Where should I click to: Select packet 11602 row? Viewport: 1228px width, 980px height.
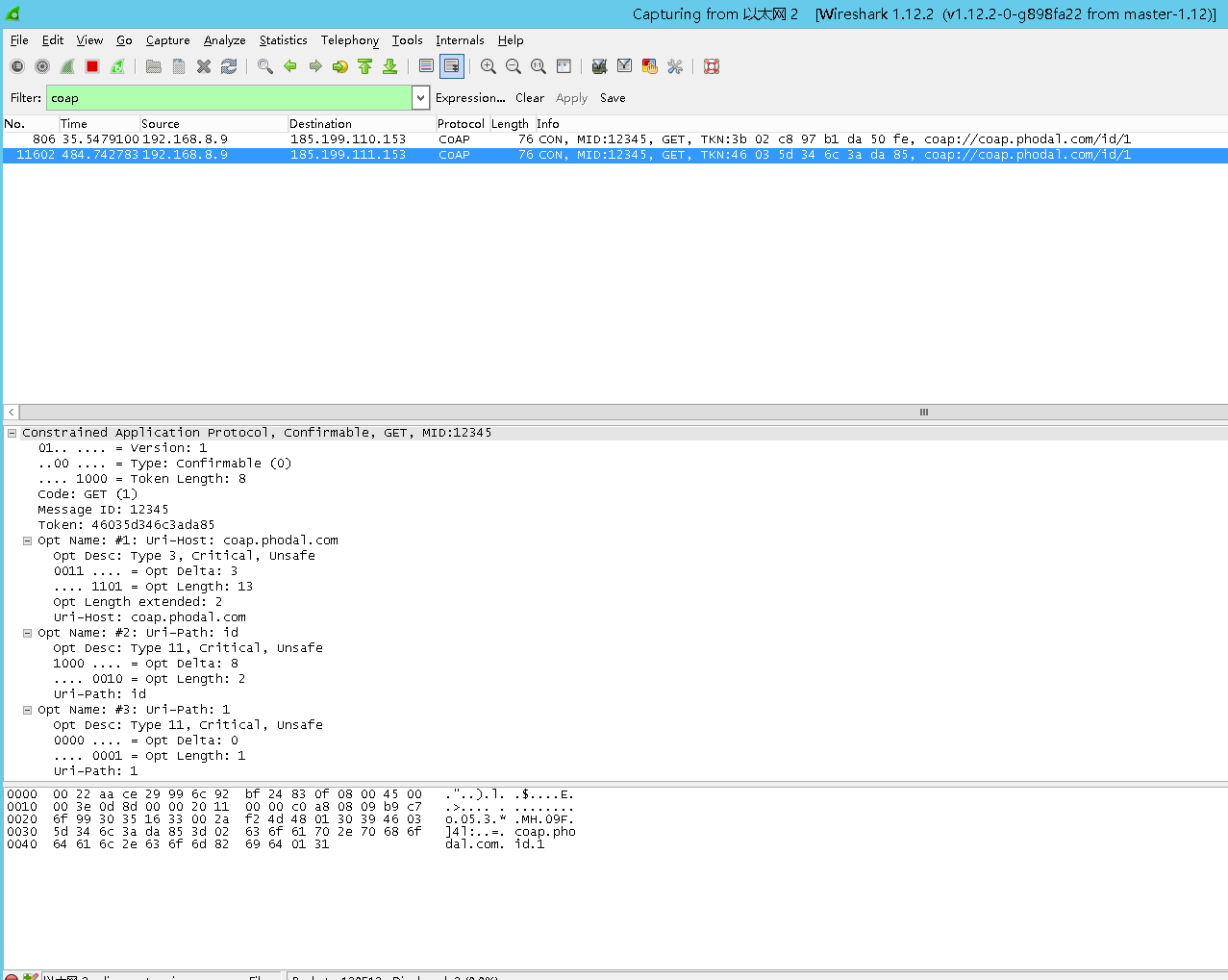pyautogui.click(x=615, y=155)
